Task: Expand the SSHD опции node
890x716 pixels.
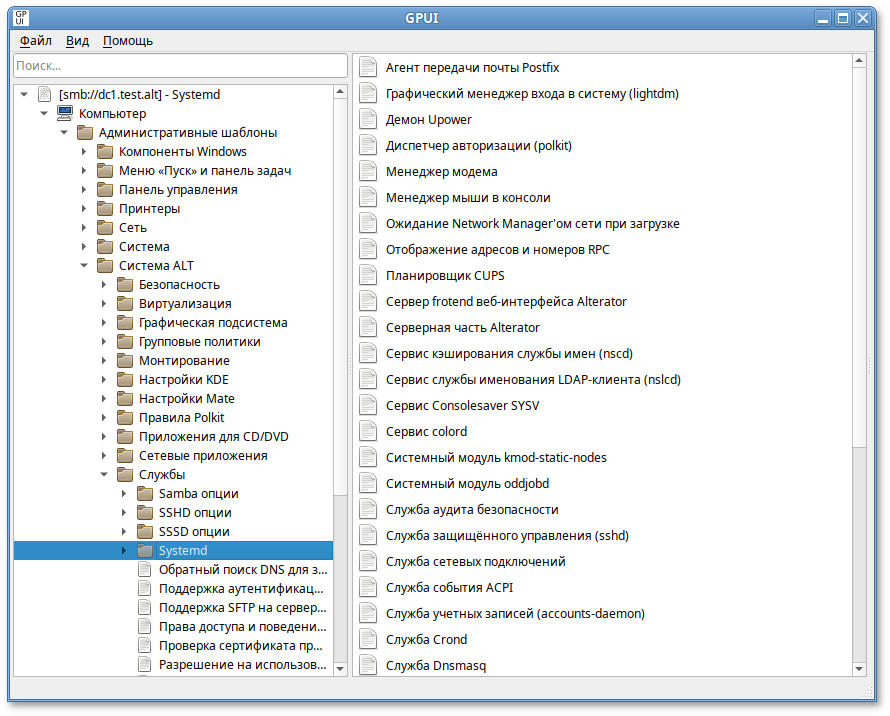Action: [124, 512]
